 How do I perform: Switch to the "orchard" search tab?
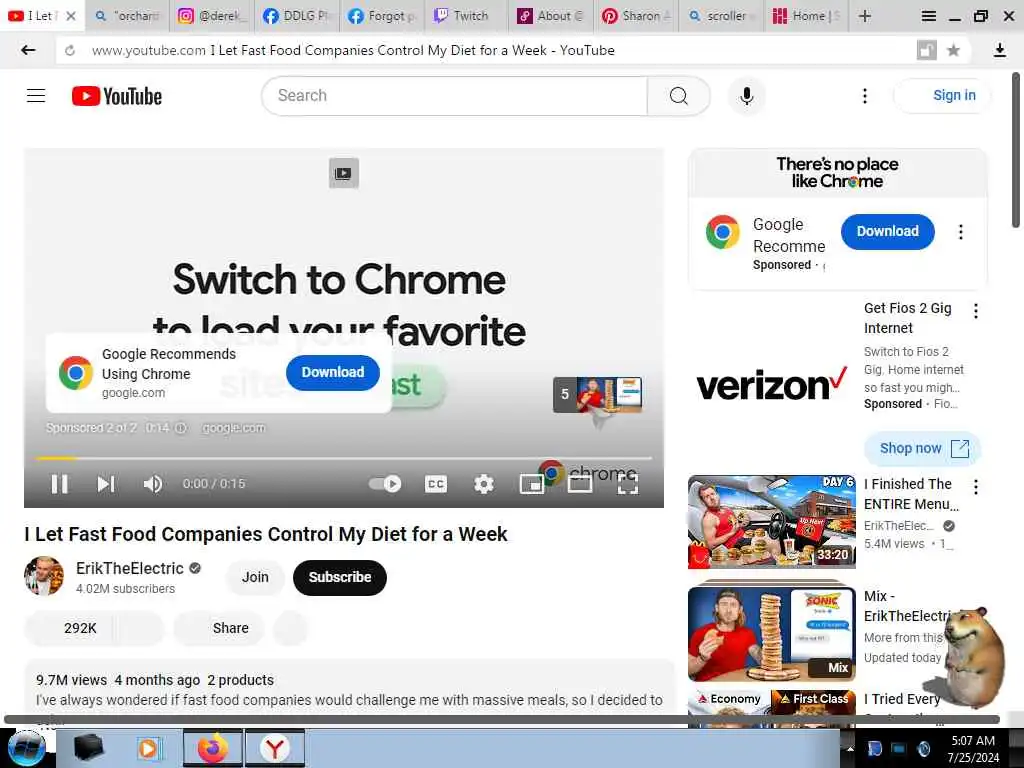click(127, 16)
